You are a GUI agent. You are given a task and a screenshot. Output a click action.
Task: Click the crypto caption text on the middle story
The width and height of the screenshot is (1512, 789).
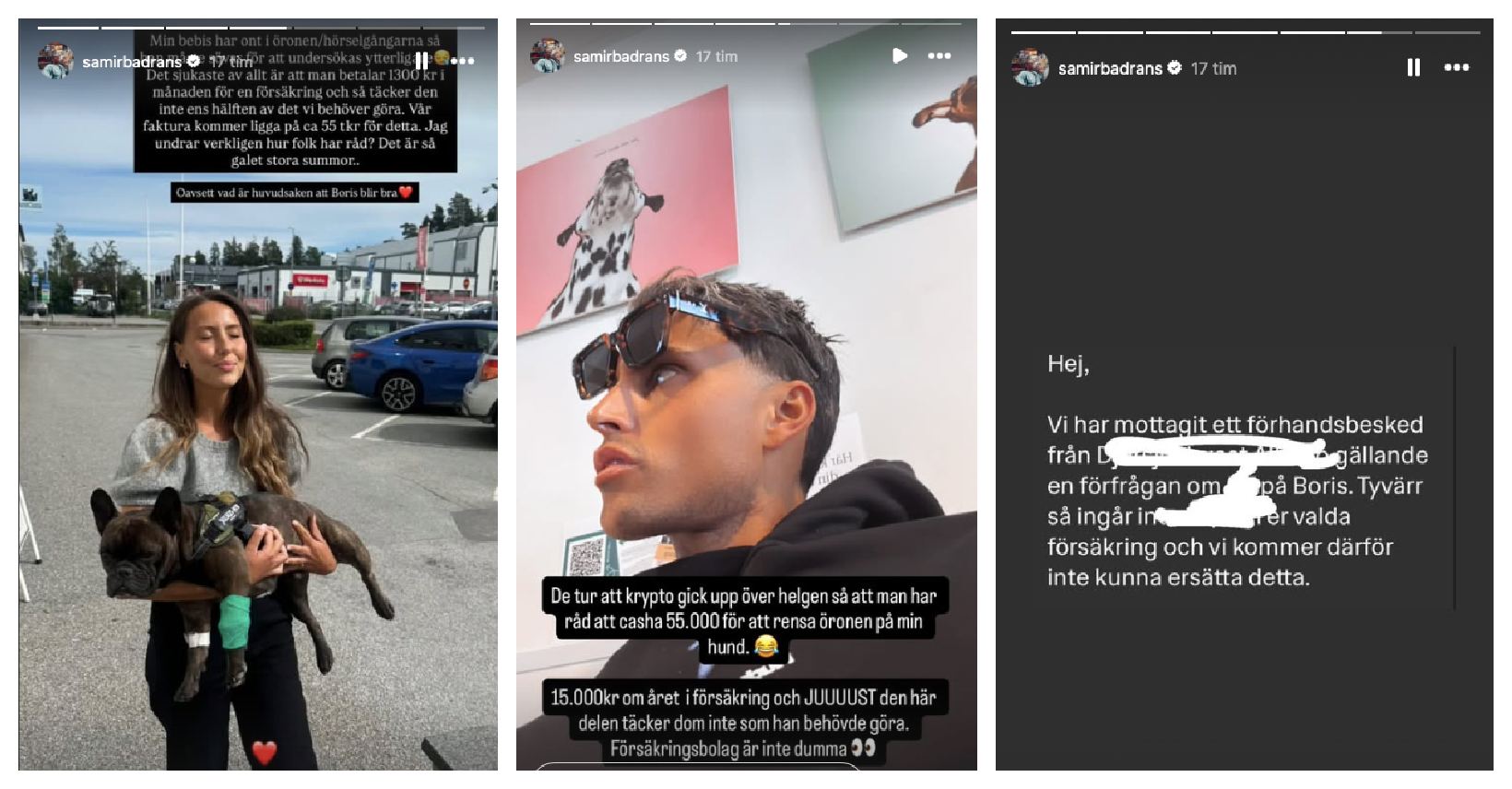click(x=743, y=621)
